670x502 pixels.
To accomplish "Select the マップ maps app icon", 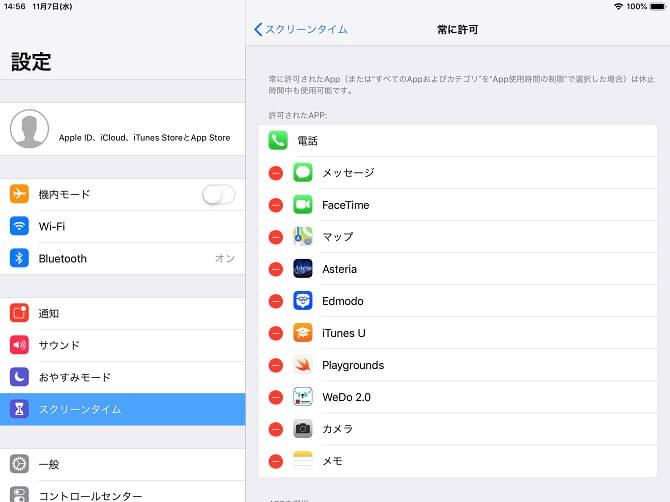I will [x=303, y=237].
